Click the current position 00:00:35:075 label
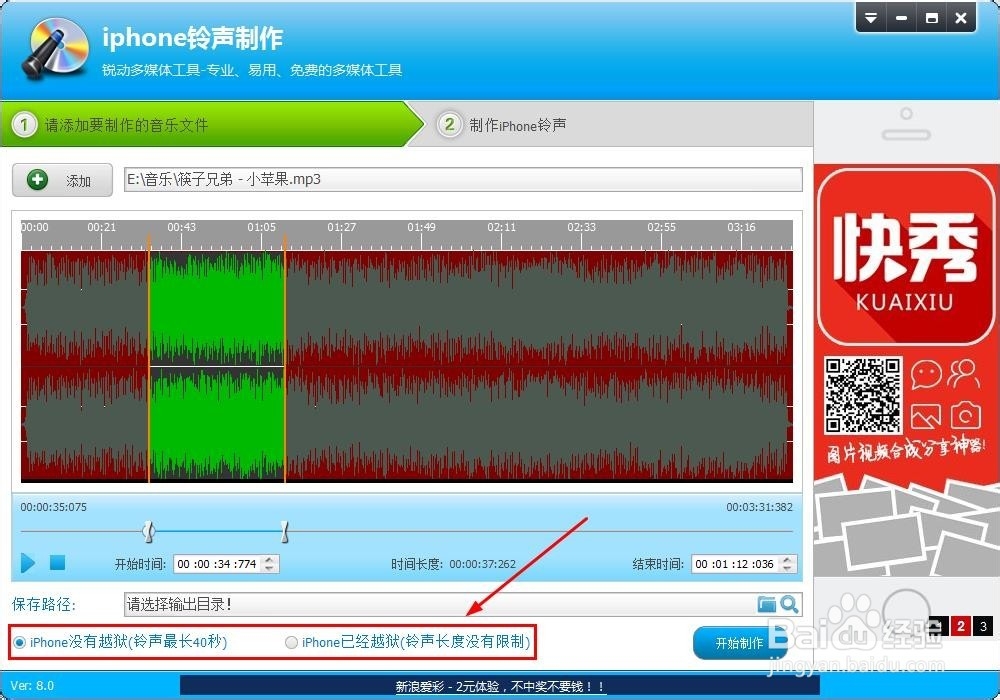 [54, 507]
